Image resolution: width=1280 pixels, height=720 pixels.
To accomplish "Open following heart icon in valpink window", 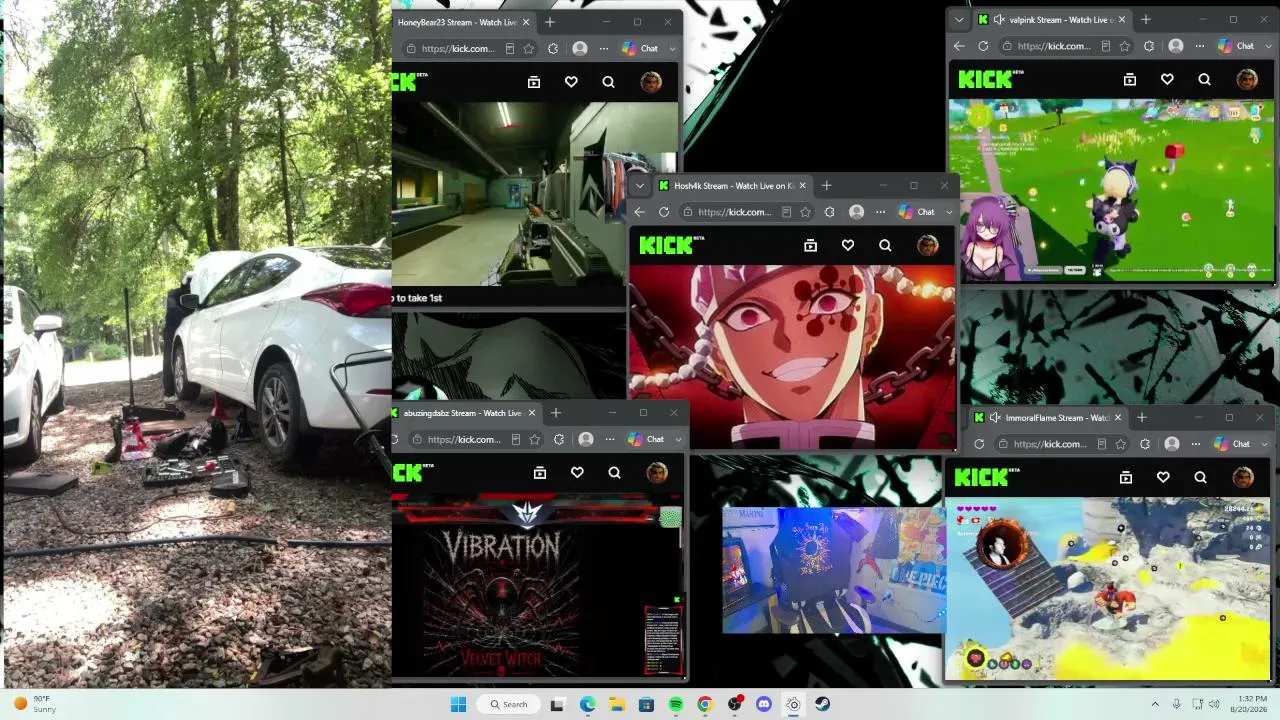I will coord(1167,79).
